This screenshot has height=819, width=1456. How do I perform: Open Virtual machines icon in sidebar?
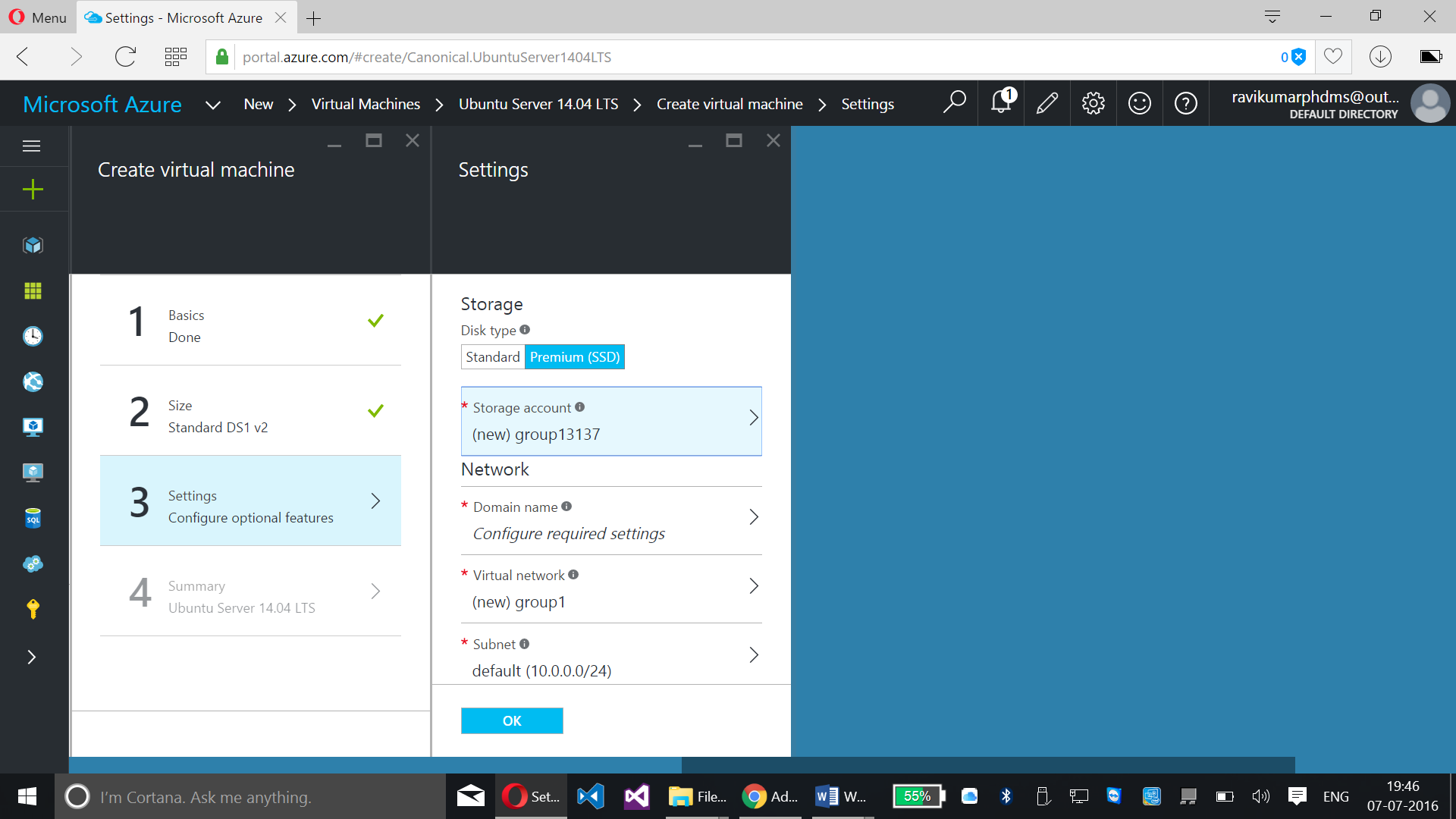33,472
